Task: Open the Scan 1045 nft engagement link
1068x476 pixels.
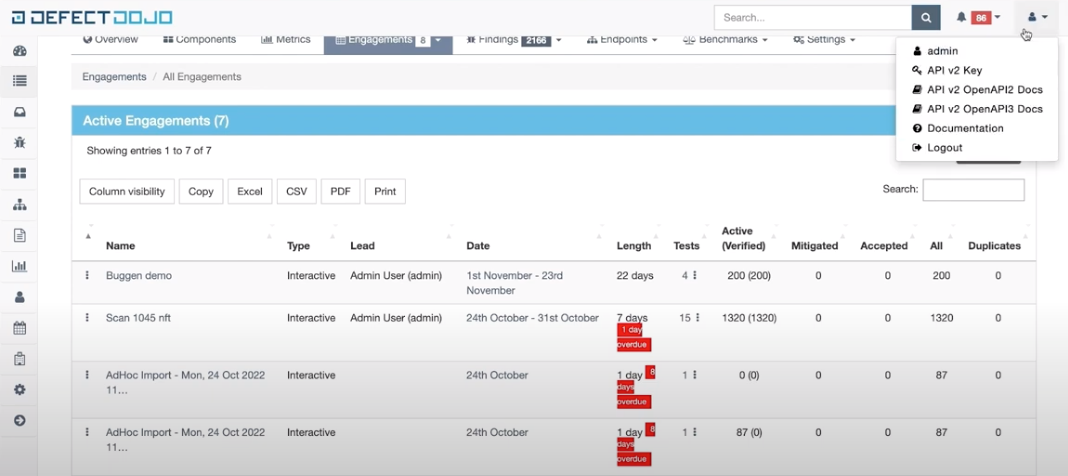Action: [x=138, y=318]
